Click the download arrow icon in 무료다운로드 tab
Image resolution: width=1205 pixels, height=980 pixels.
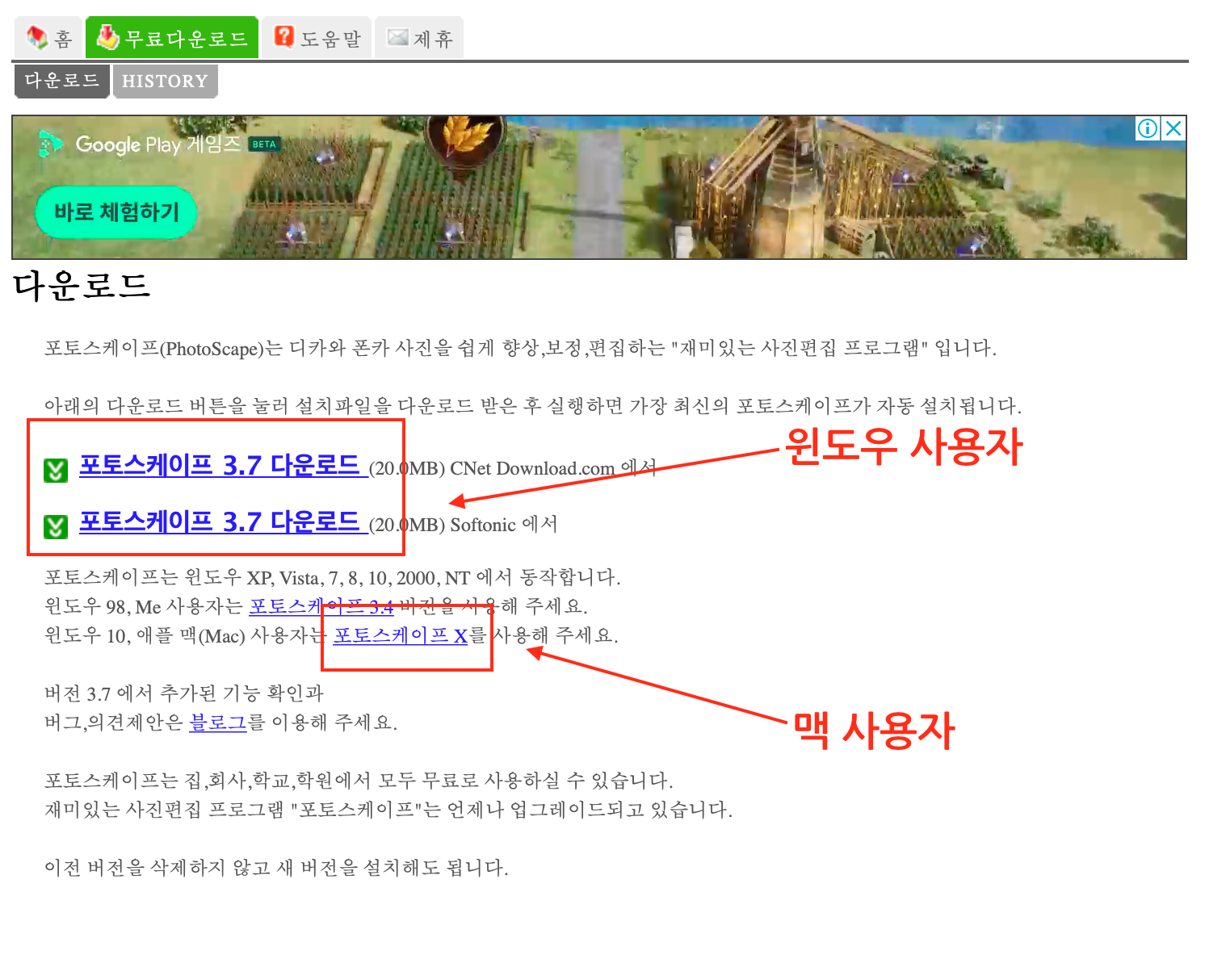tap(107, 37)
